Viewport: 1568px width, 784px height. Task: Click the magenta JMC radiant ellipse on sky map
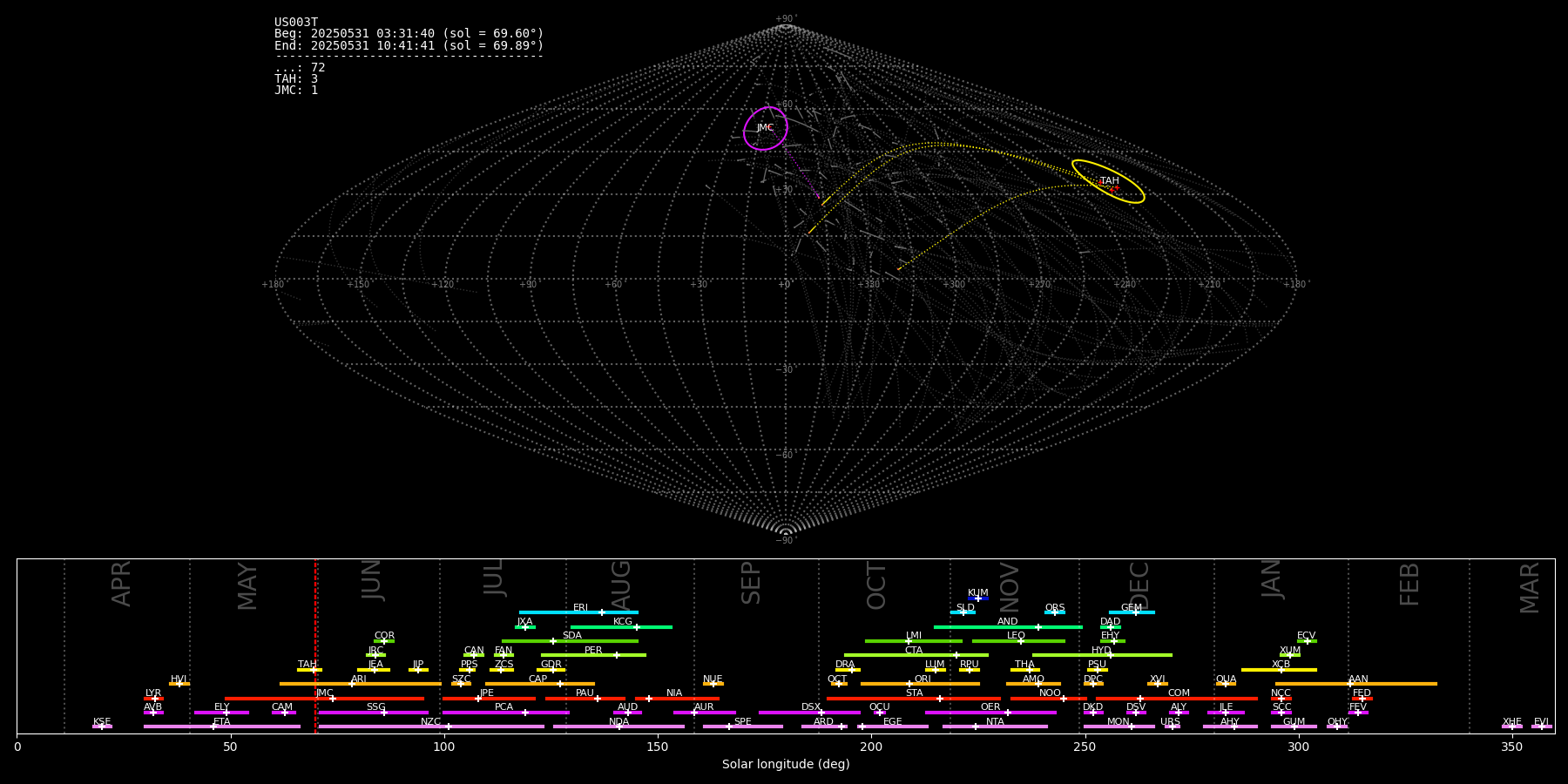pos(766,129)
